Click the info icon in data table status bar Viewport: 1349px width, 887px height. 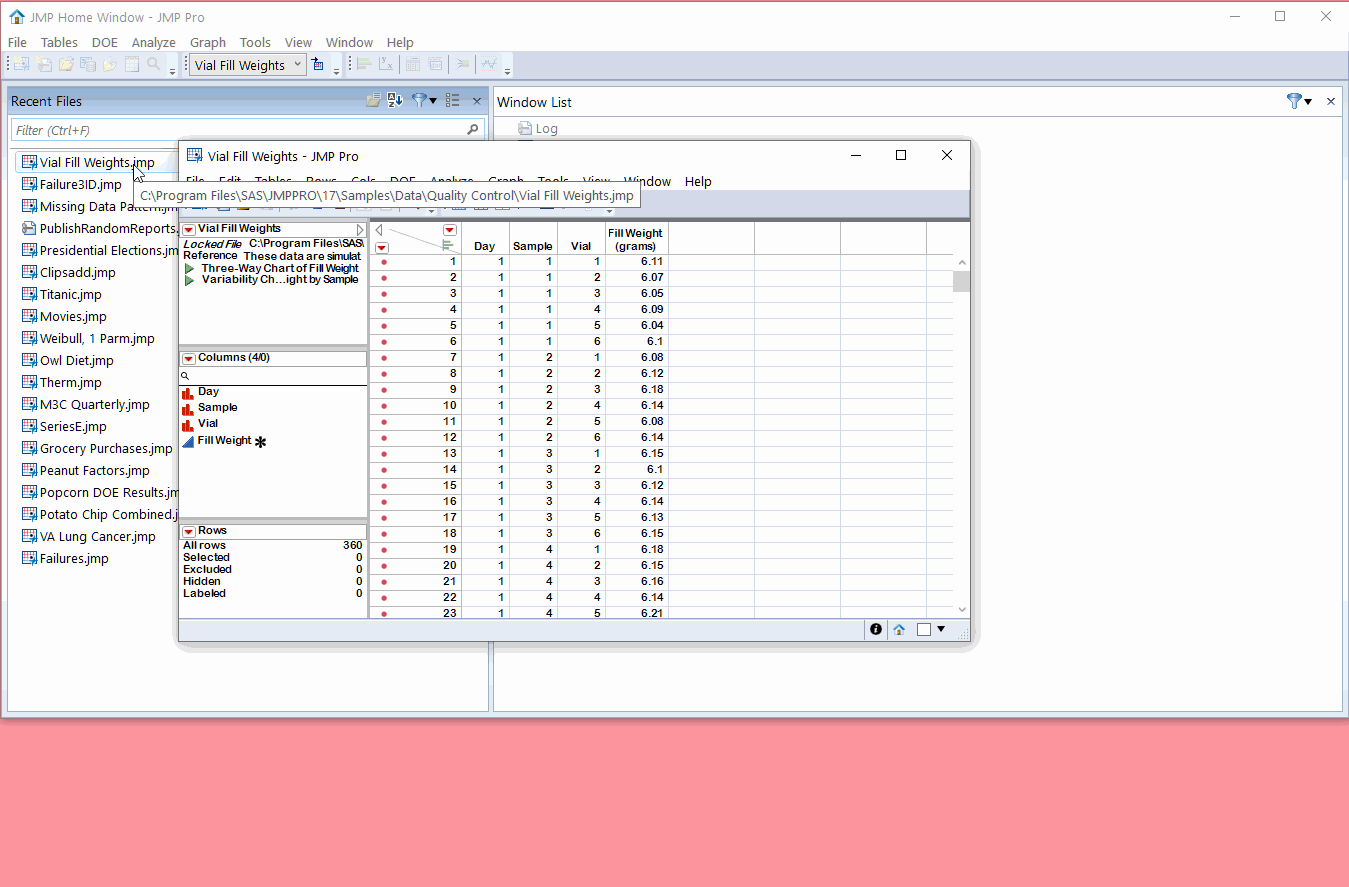[x=875, y=629]
